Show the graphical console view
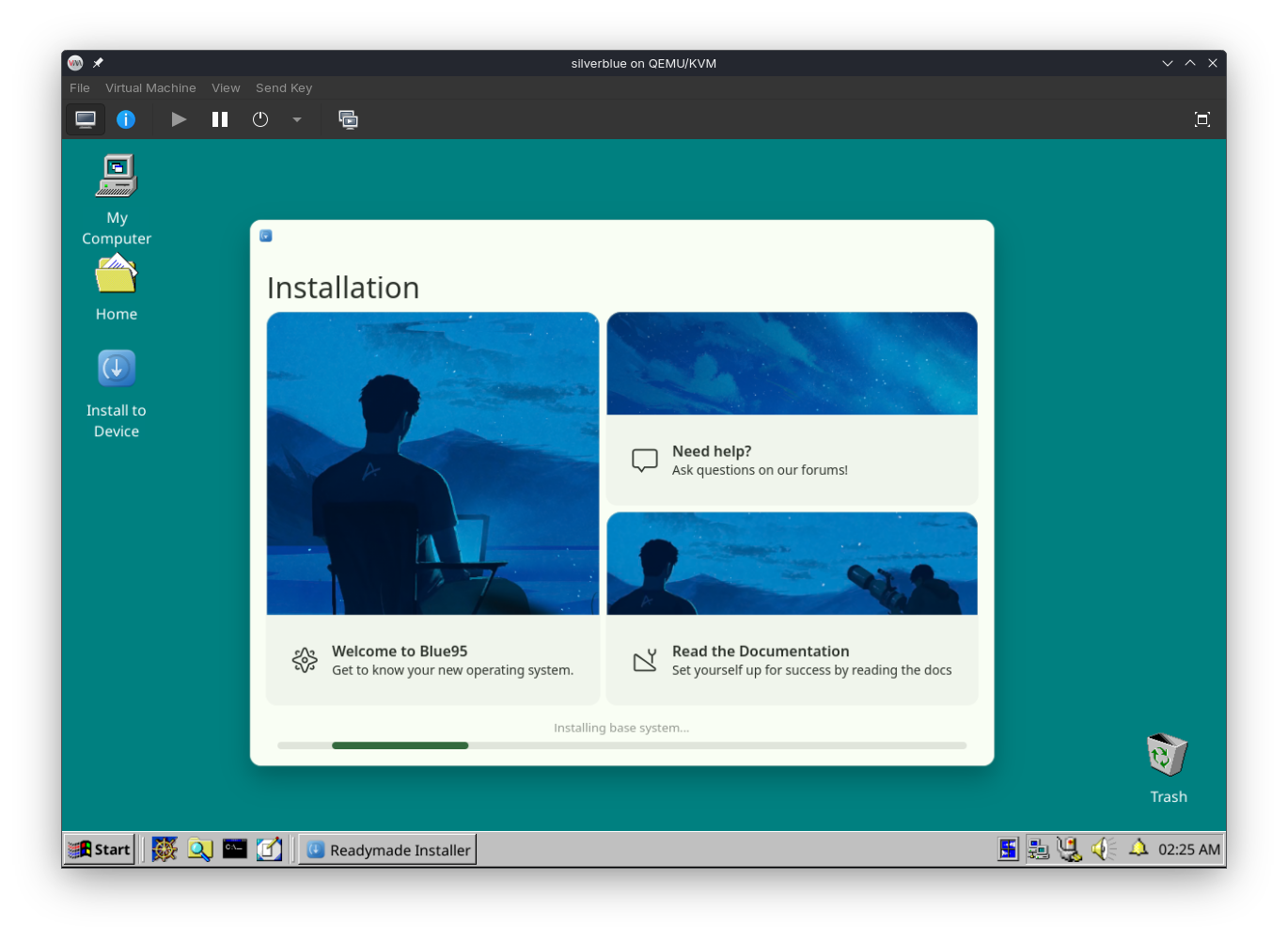Screen dimensions: 1288x941 [x=86, y=119]
